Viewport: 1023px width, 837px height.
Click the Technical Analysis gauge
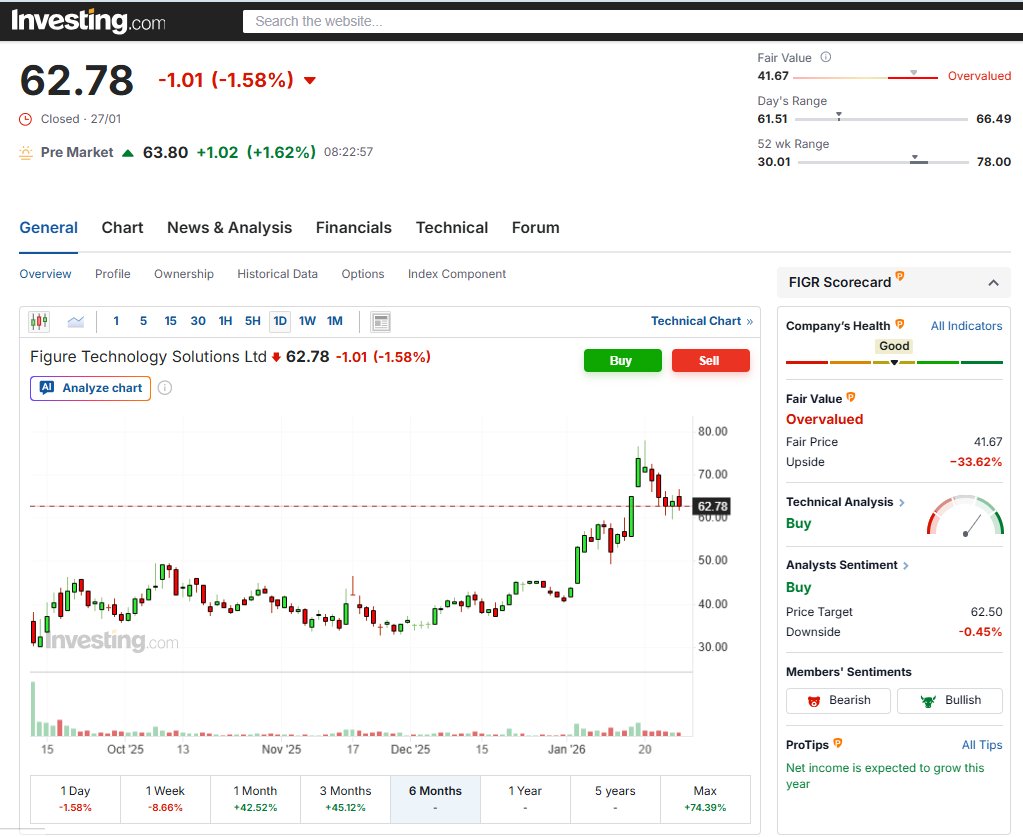[x=965, y=516]
